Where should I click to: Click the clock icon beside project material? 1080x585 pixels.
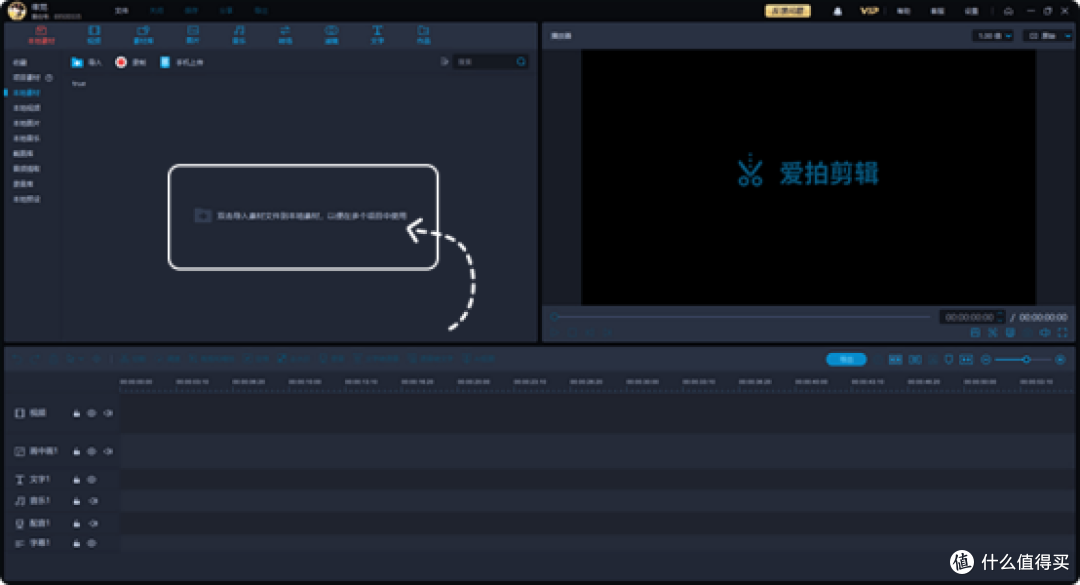(49, 78)
